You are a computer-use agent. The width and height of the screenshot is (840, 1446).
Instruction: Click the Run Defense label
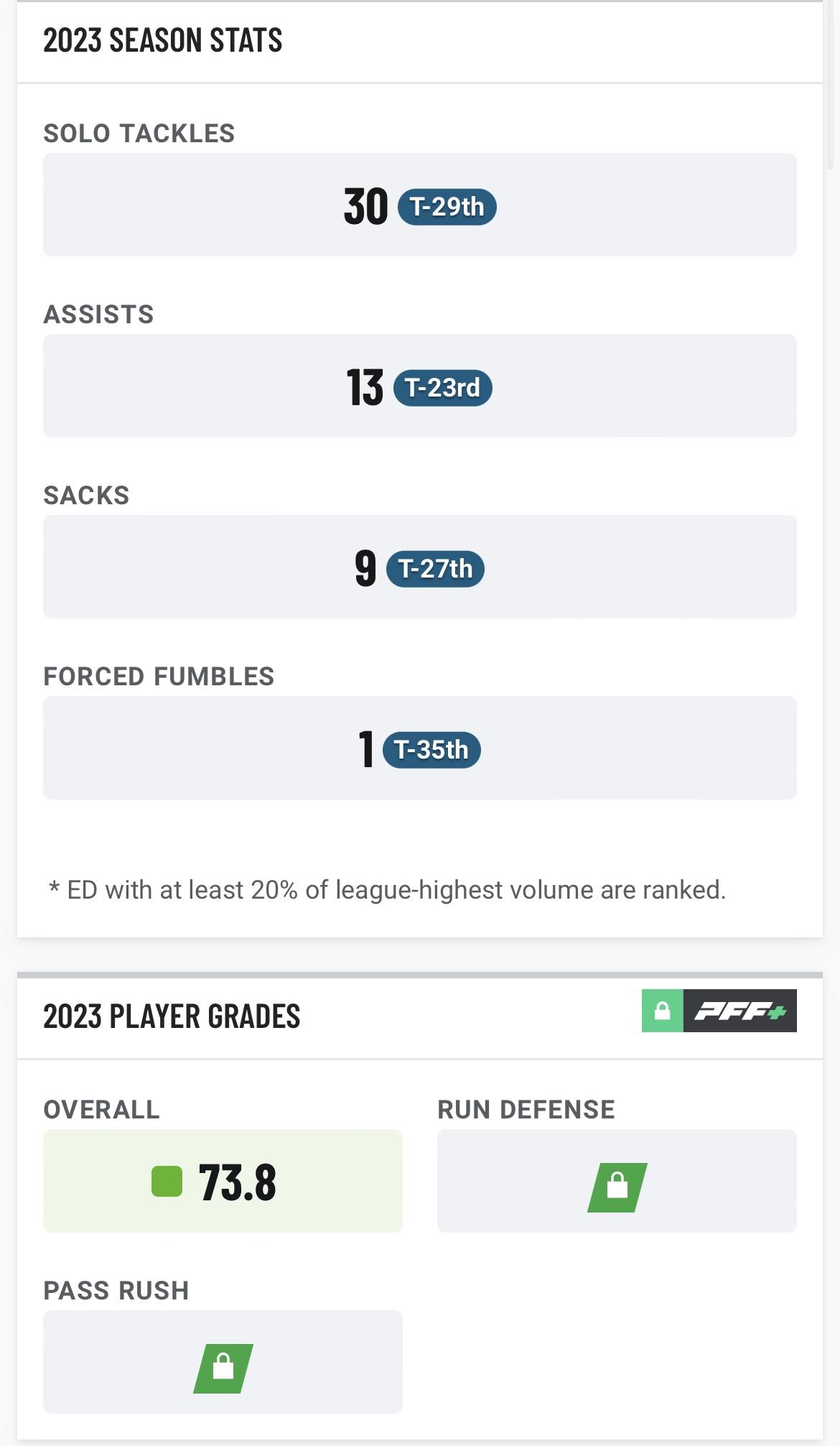[526, 1110]
